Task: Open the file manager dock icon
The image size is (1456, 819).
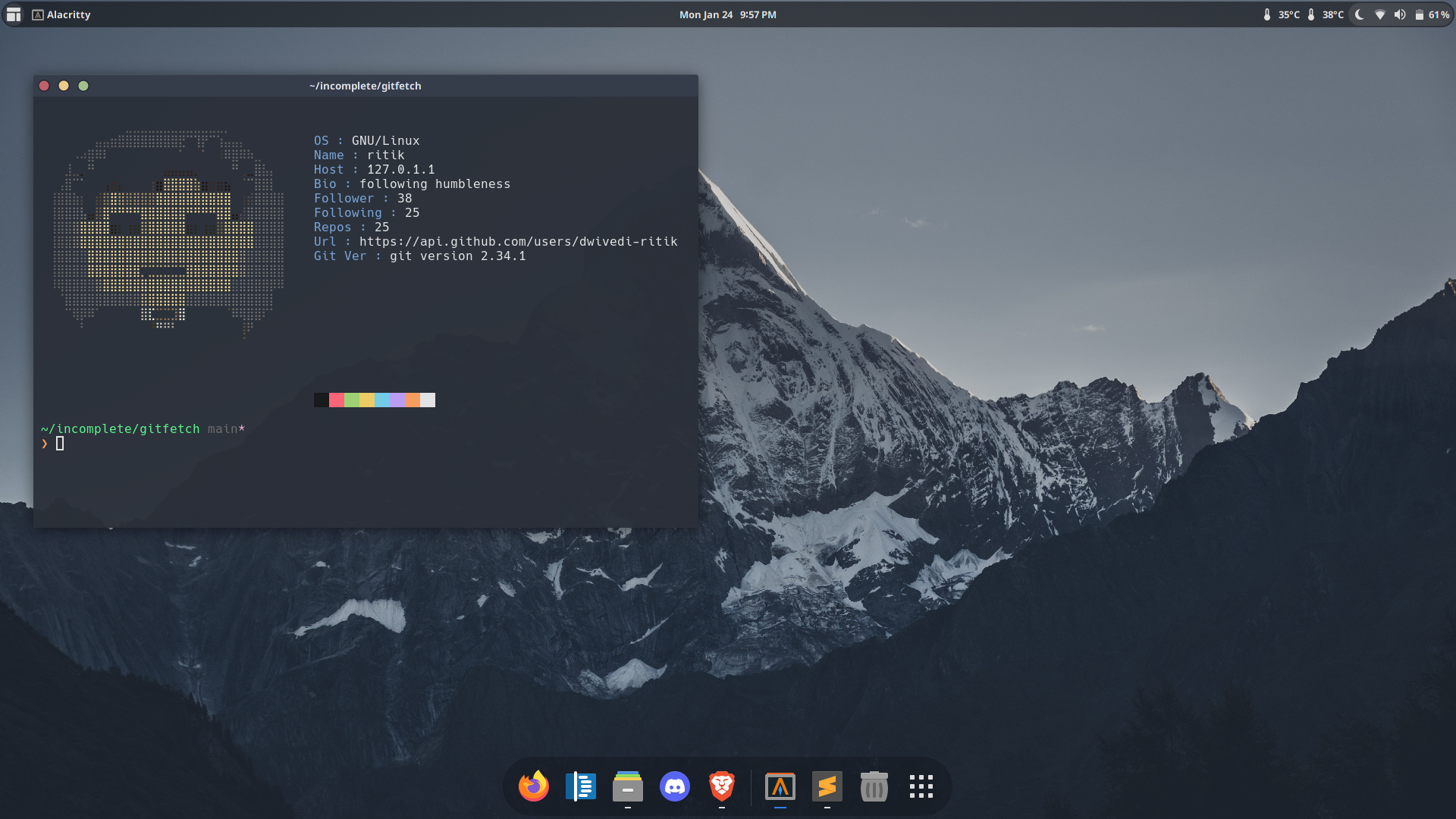Action: point(628,786)
